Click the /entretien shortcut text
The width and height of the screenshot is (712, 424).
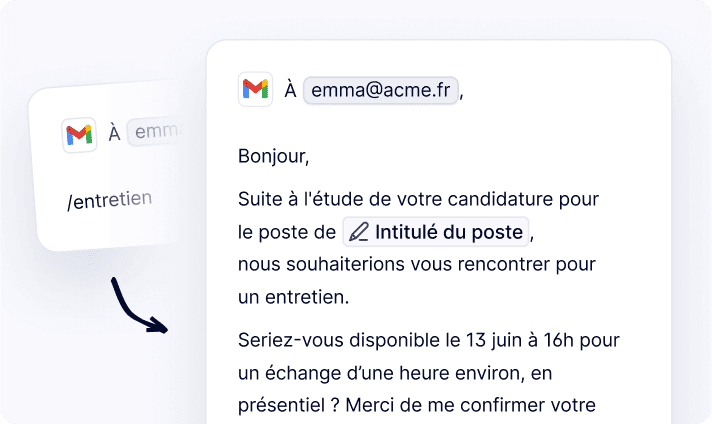(x=109, y=200)
